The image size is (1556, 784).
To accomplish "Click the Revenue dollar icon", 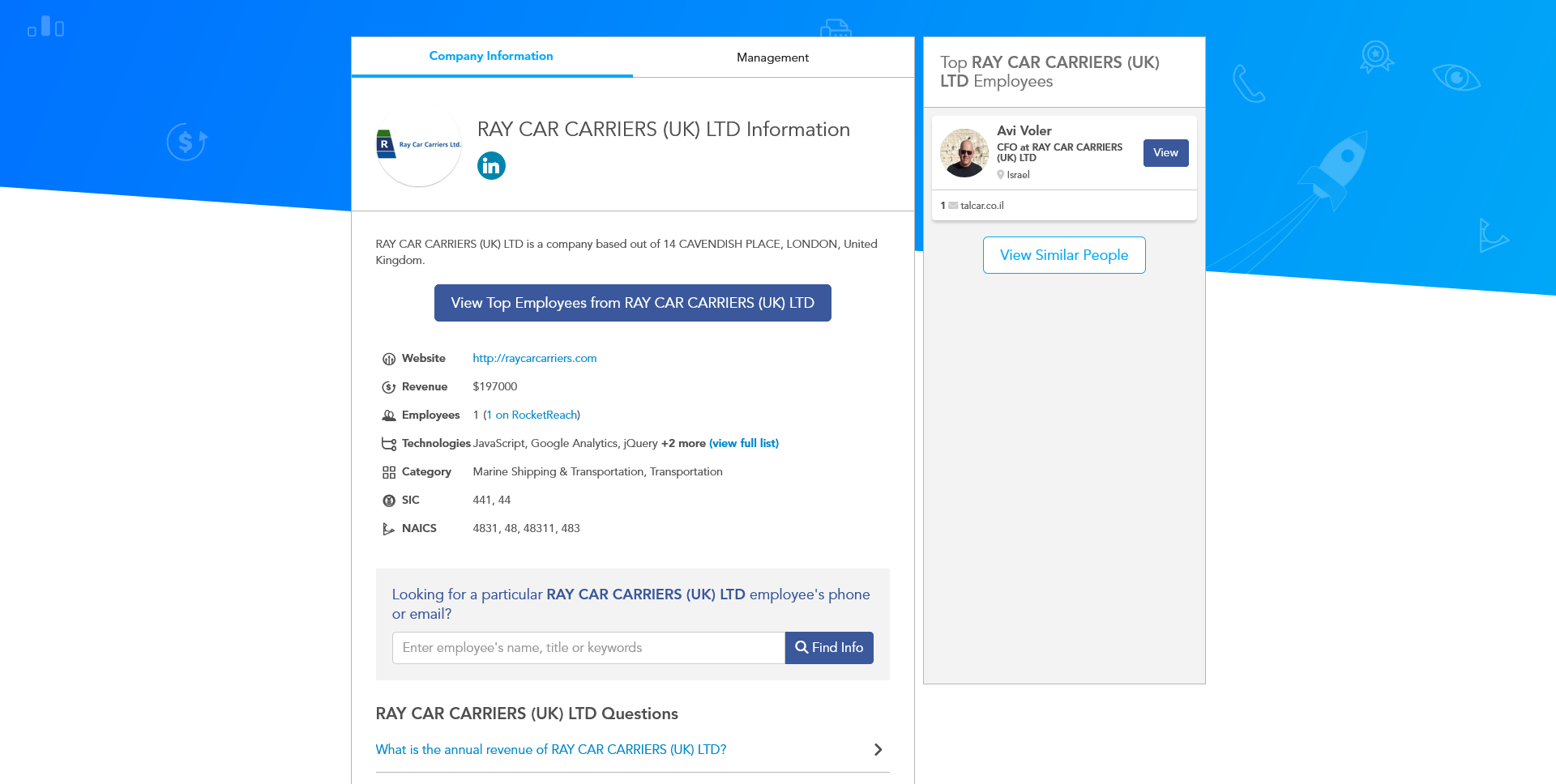I will click(x=389, y=387).
